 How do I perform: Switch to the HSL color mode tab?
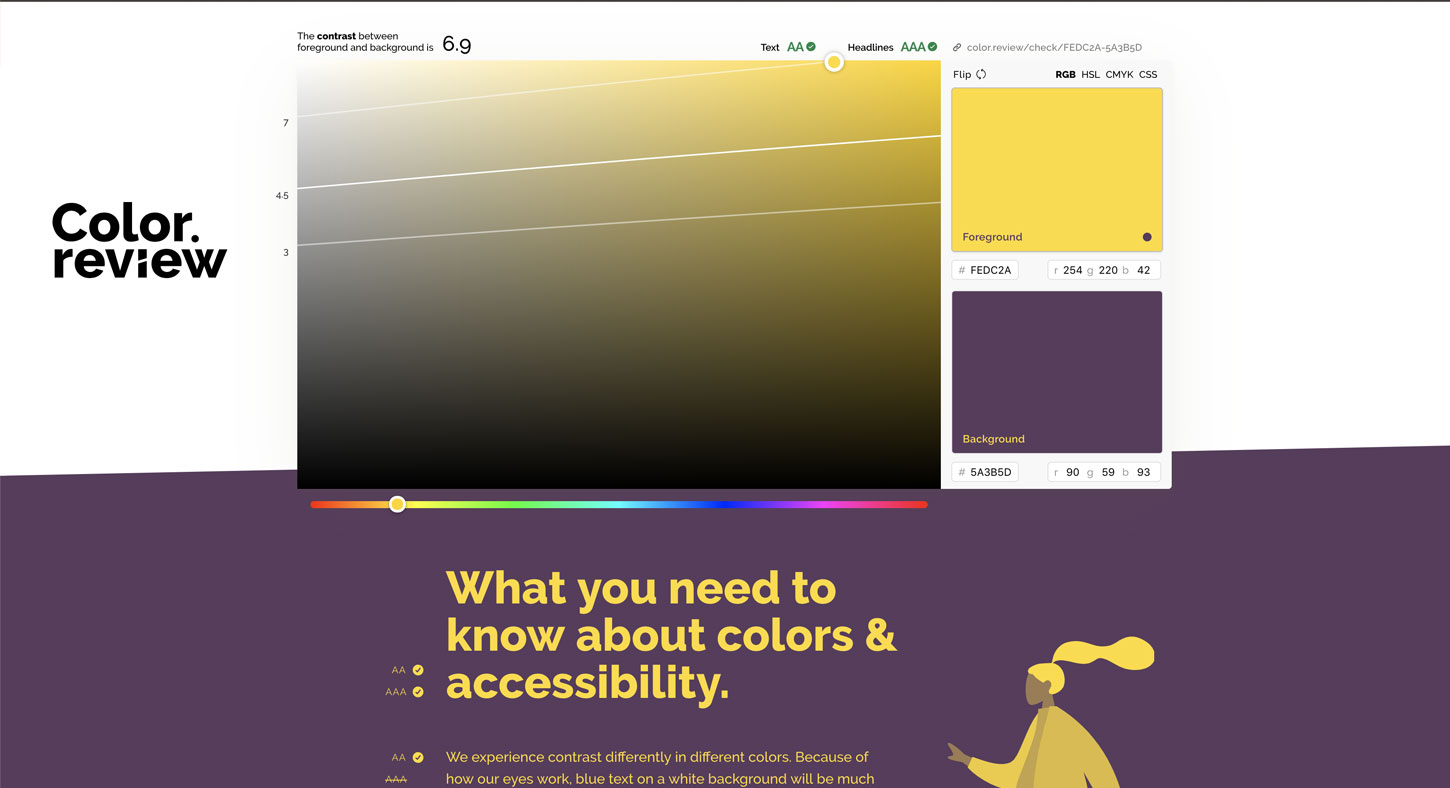(x=1090, y=74)
